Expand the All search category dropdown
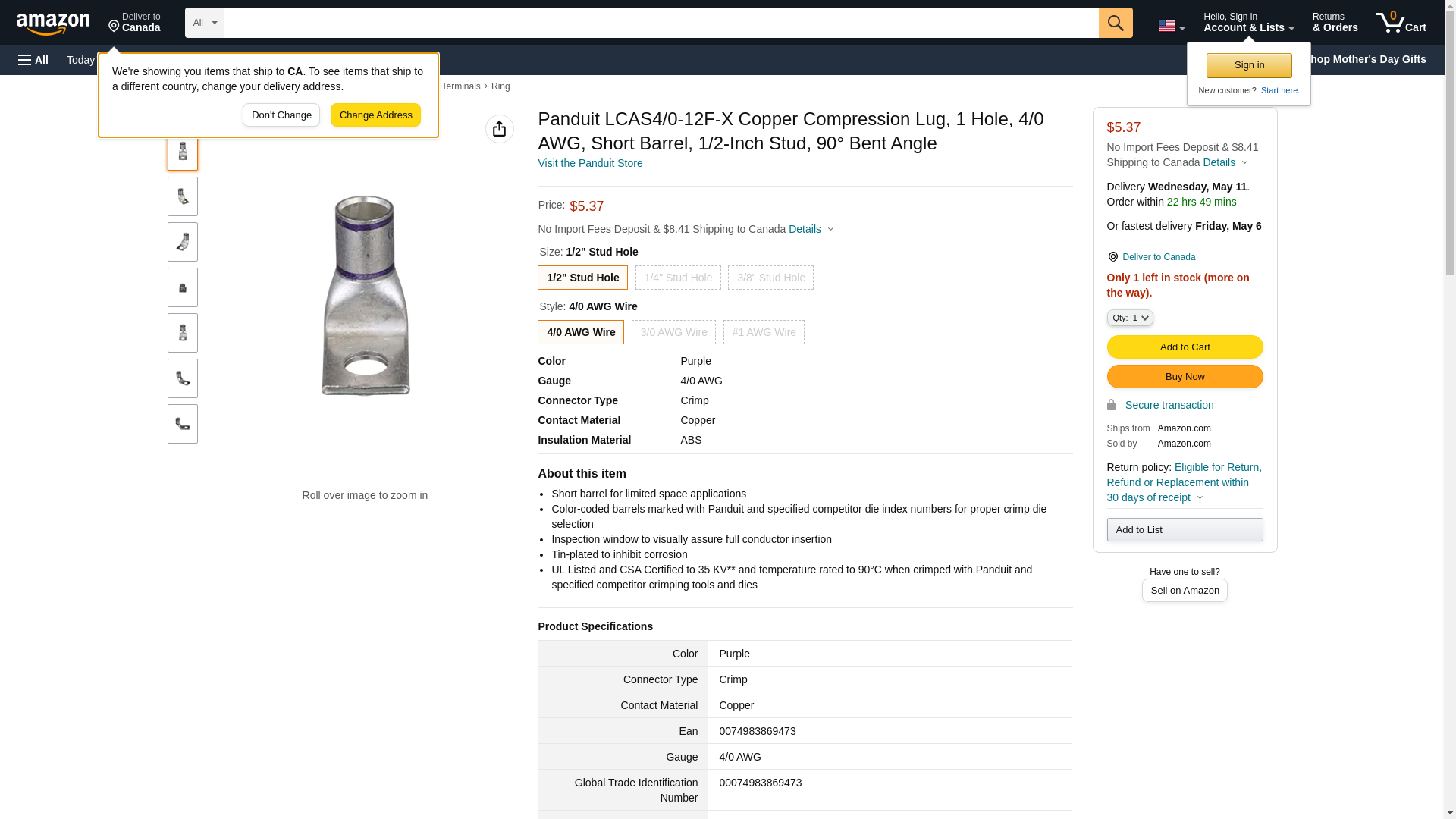 [x=204, y=23]
